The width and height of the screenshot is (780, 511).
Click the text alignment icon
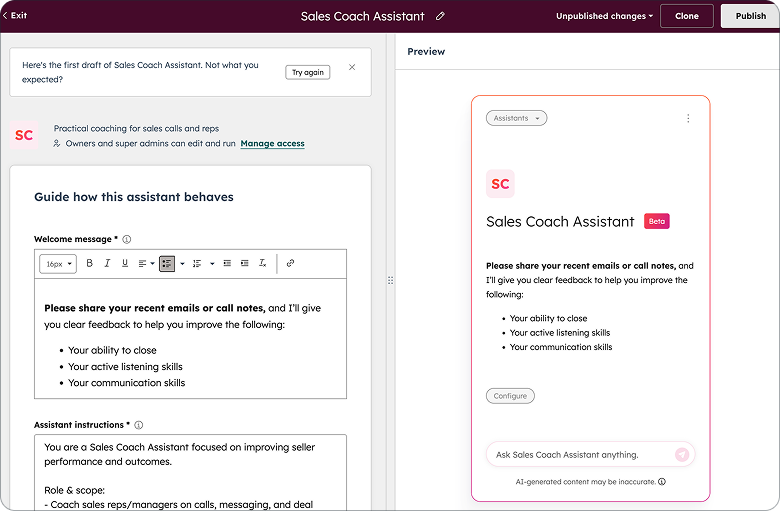point(142,263)
